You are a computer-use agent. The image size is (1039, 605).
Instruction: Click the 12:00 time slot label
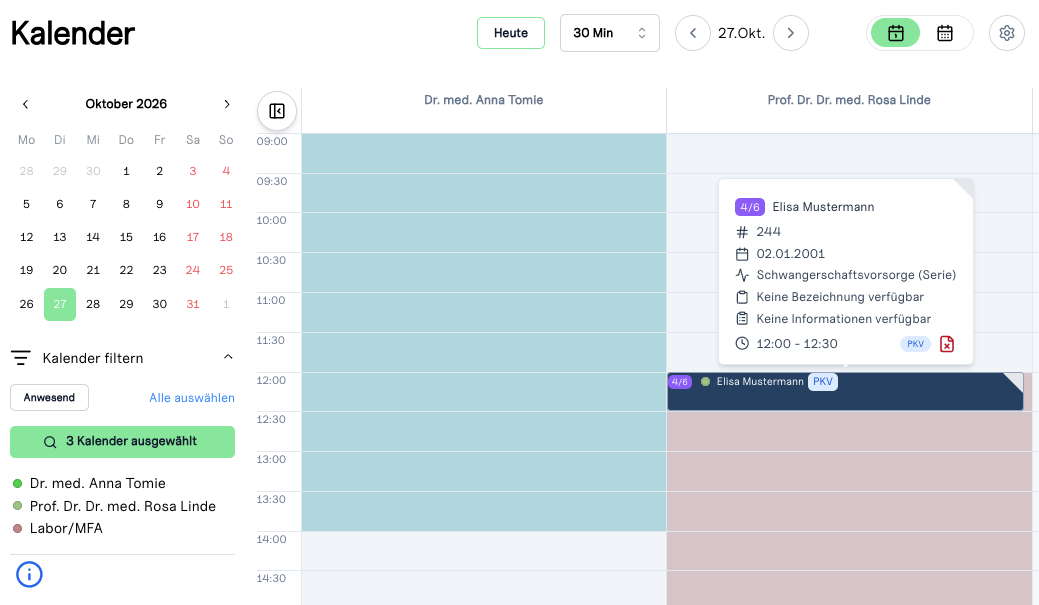pyautogui.click(x=272, y=380)
